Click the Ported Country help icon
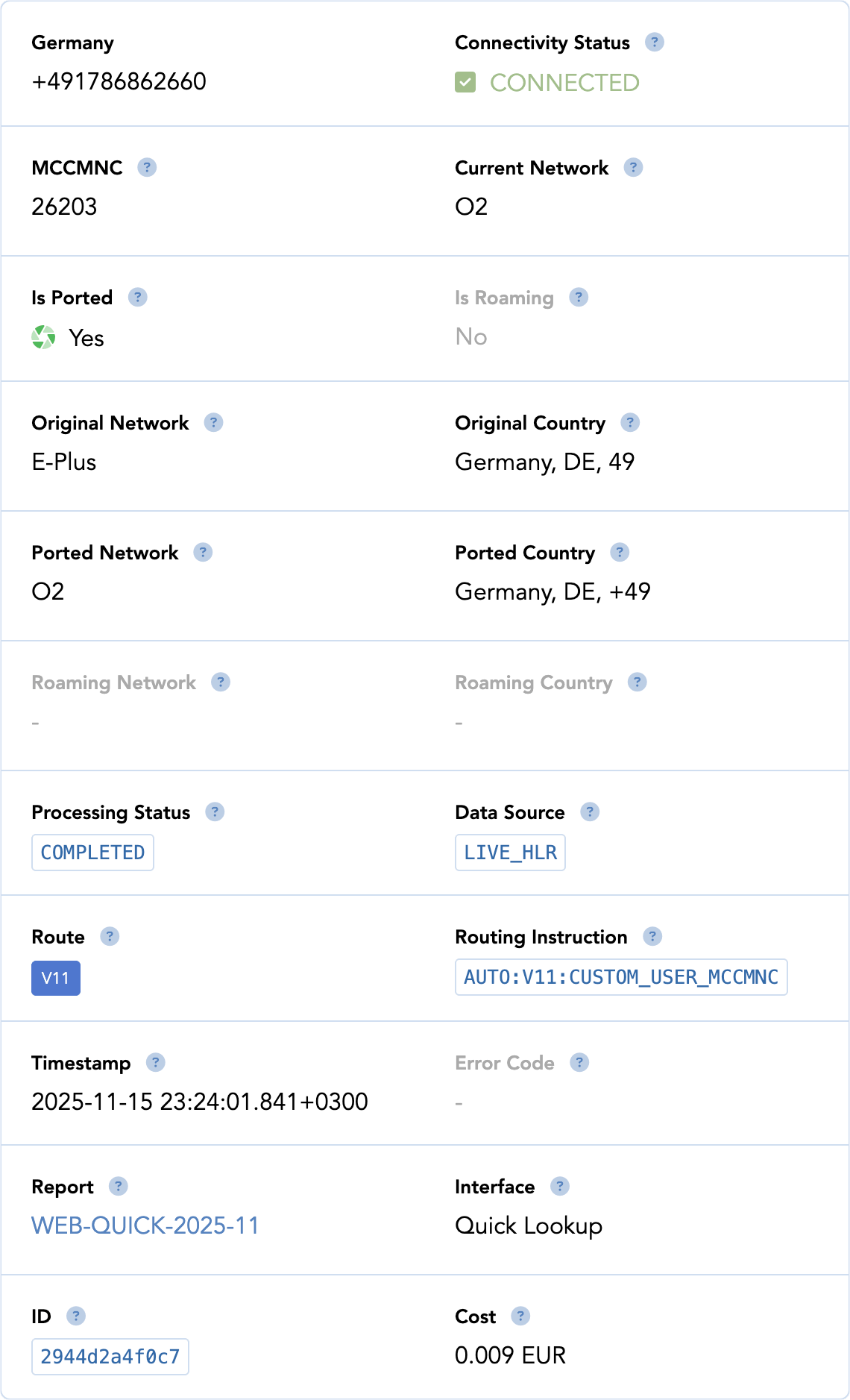 click(620, 552)
